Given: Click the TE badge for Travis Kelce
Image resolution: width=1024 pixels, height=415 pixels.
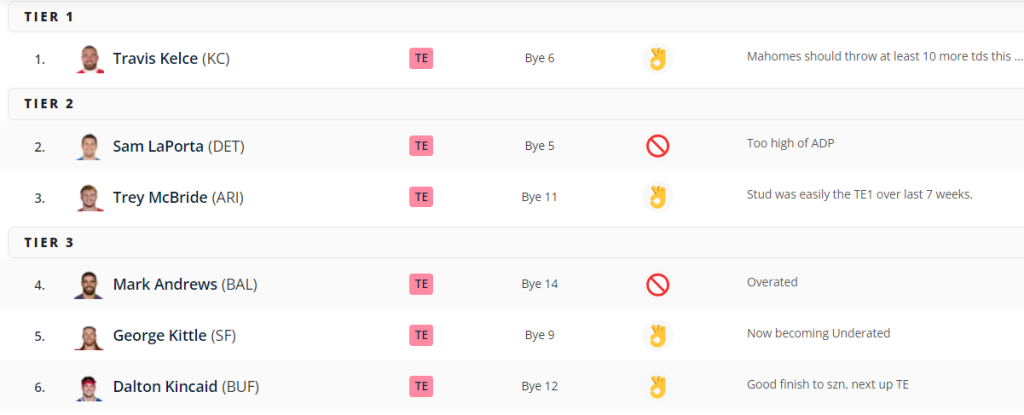Looking at the screenshot, I should [x=421, y=58].
